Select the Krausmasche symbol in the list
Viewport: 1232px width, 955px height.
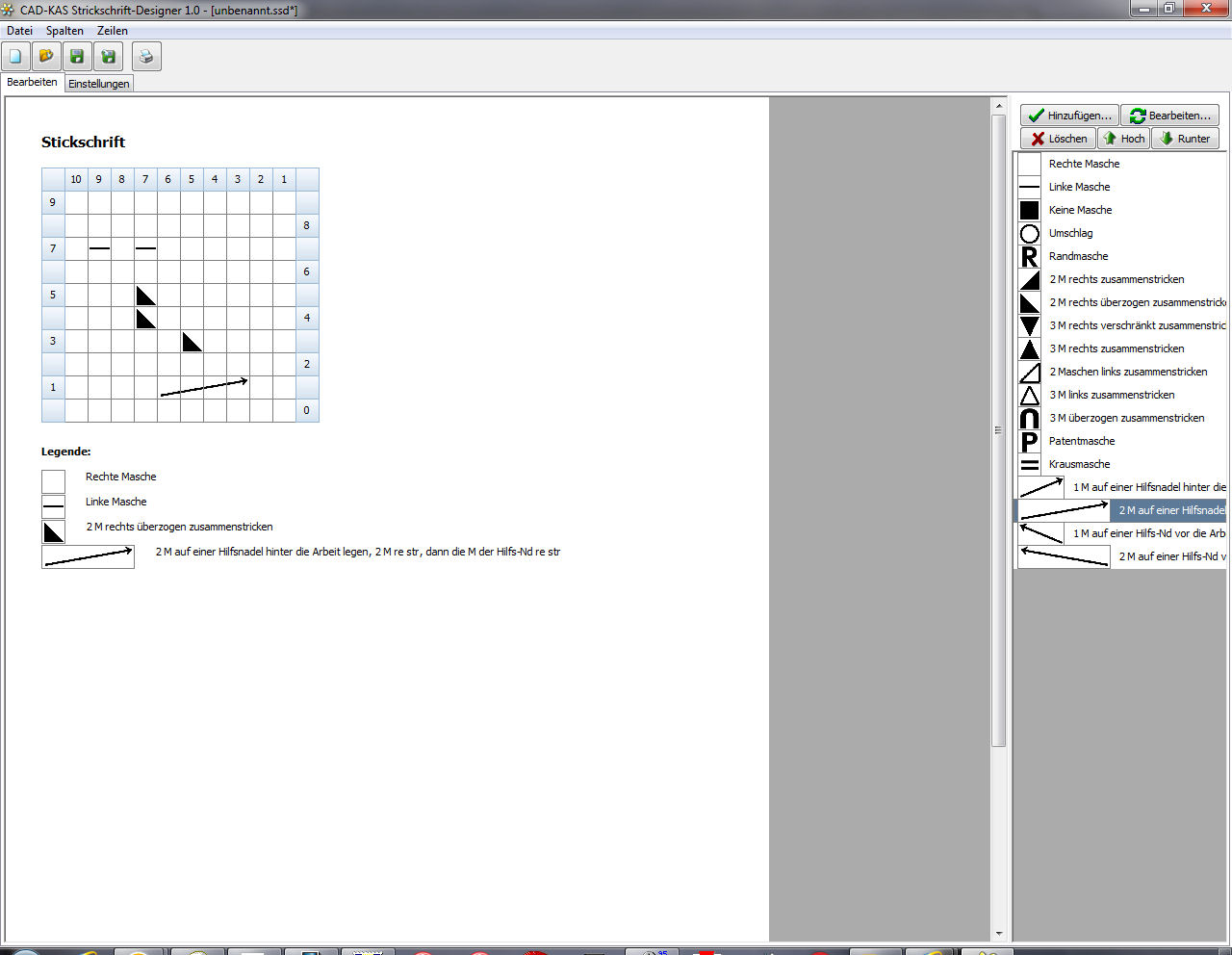(1030, 465)
